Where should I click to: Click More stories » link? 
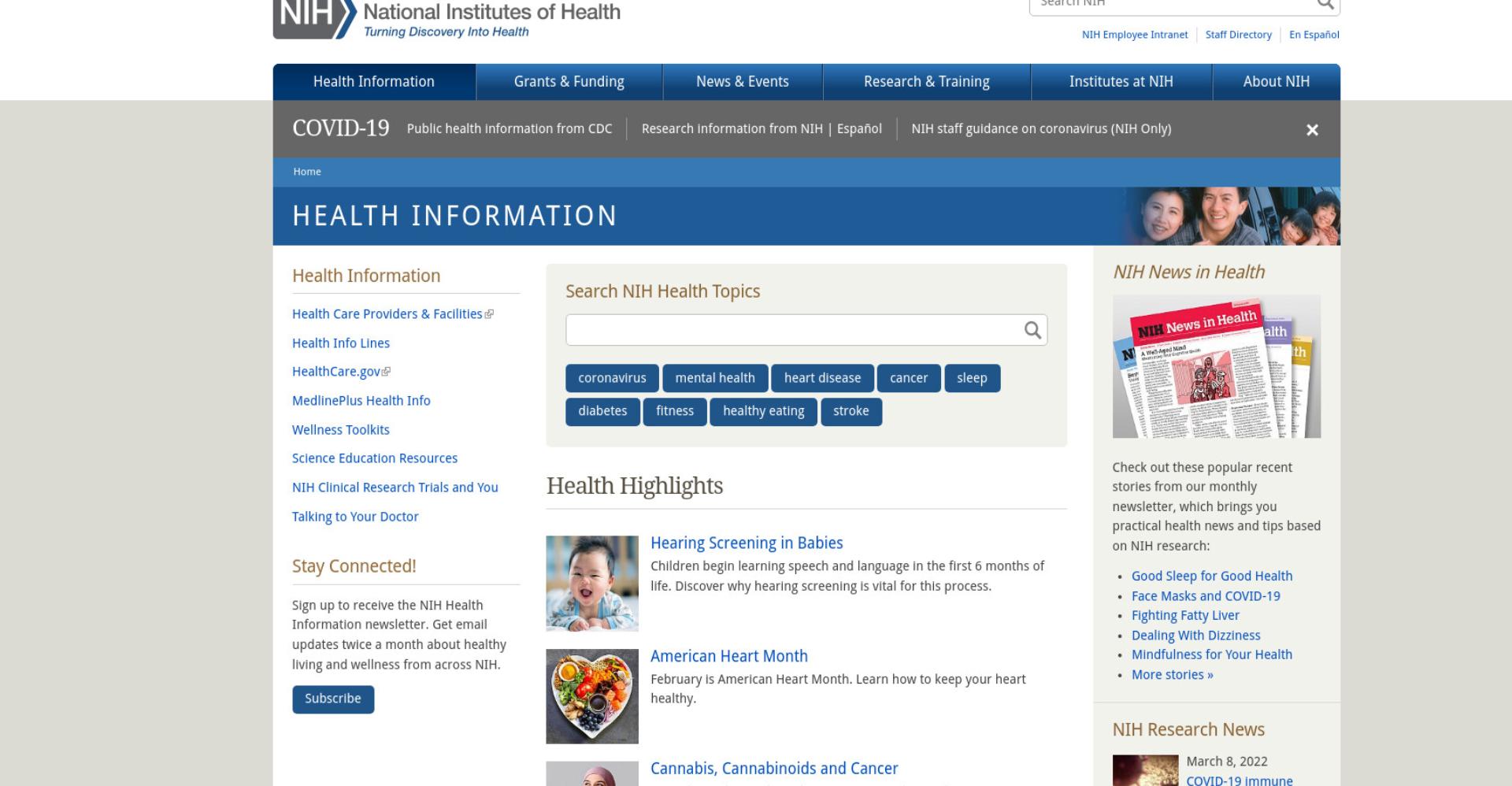pos(1173,675)
